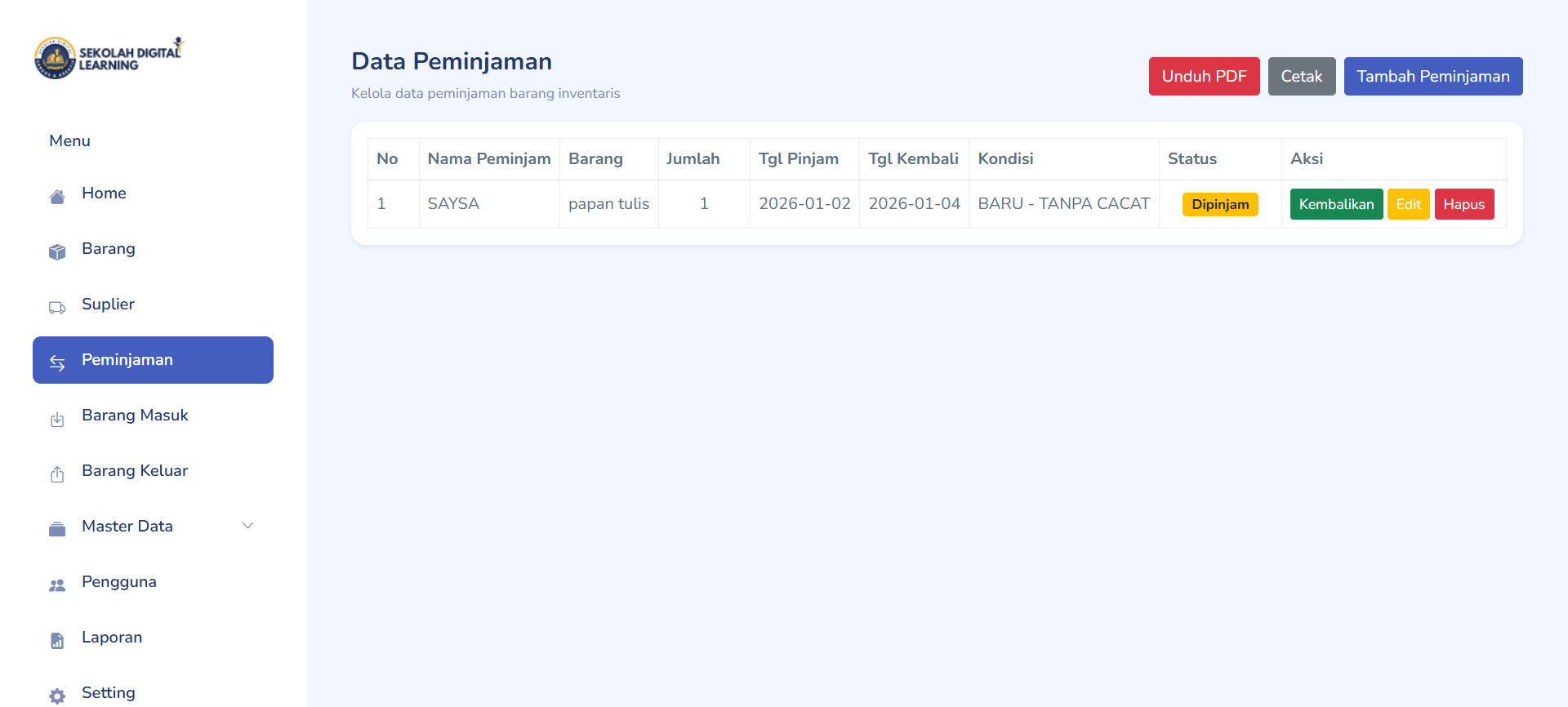Click the Peminjaman swap arrows icon
Image resolution: width=1568 pixels, height=707 pixels.
point(57,362)
